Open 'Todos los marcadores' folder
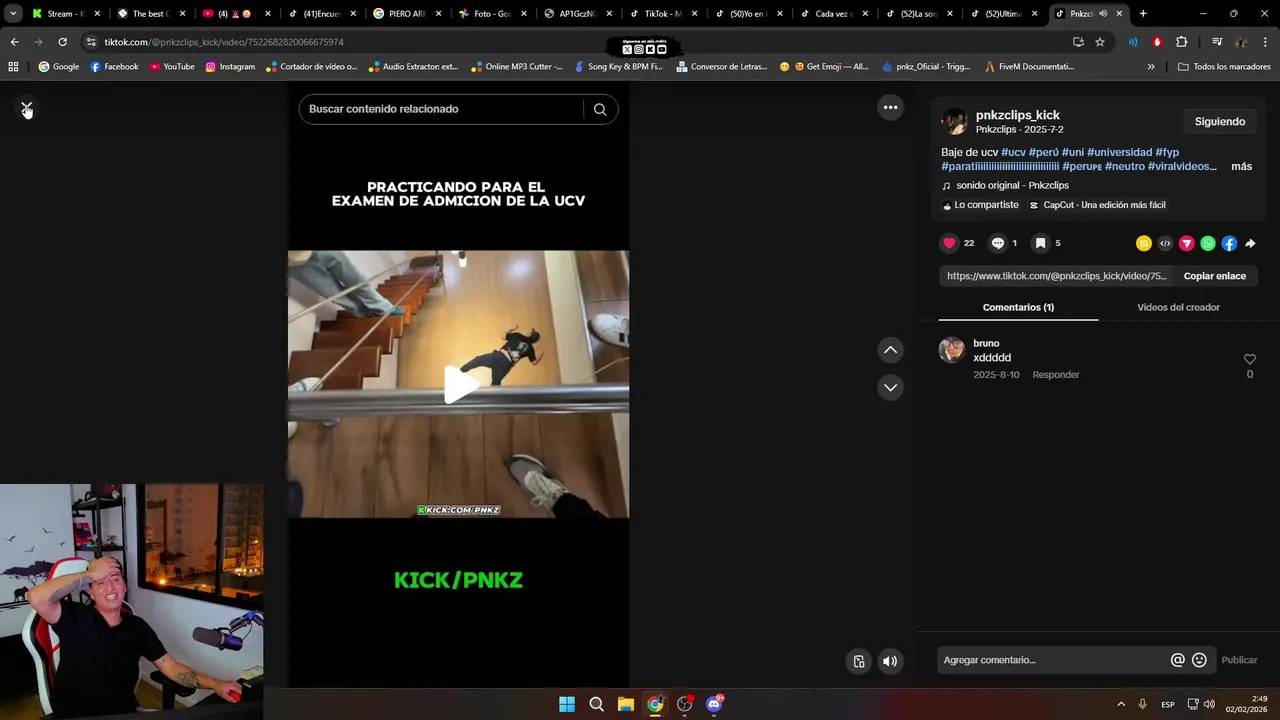Viewport: 1280px width, 720px height. pyautogui.click(x=1224, y=67)
